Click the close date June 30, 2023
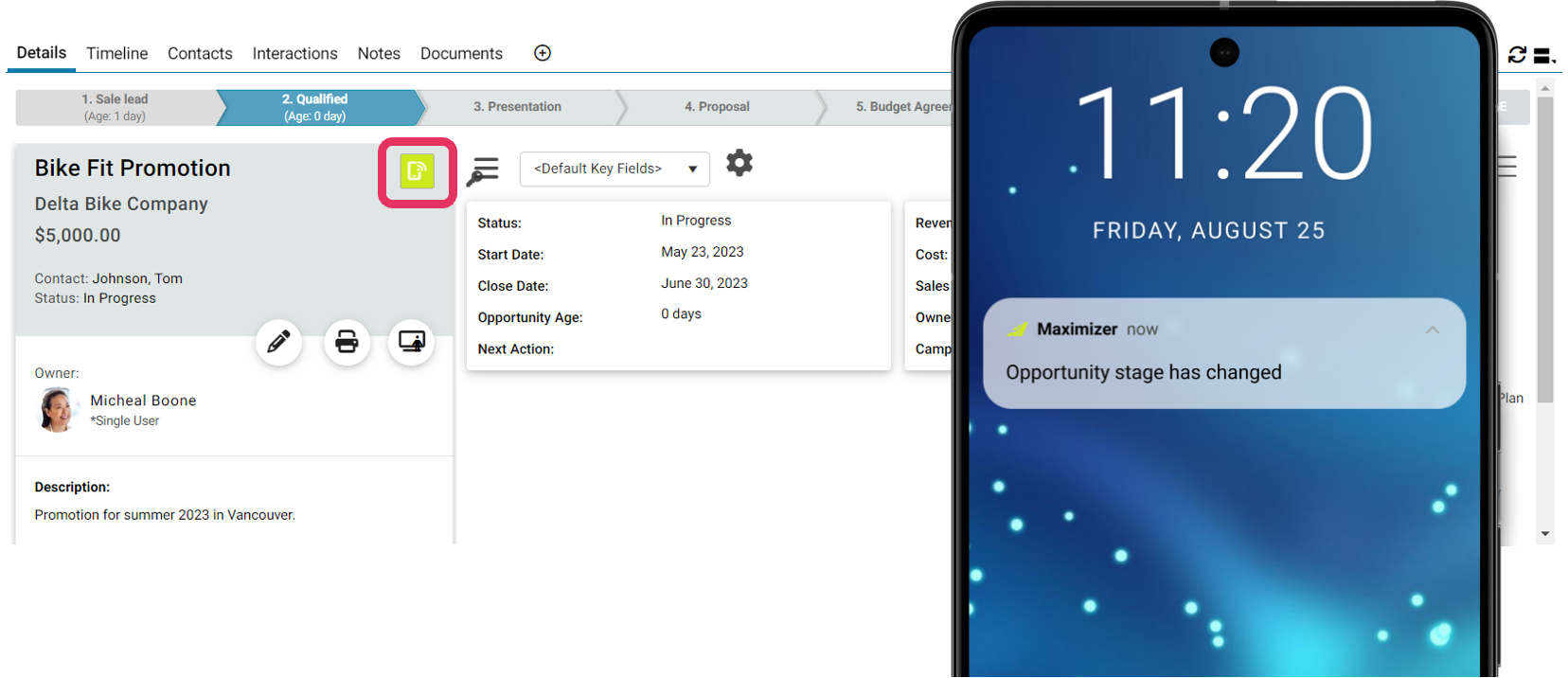Viewport: 1568px width, 678px height. pyautogui.click(x=704, y=283)
